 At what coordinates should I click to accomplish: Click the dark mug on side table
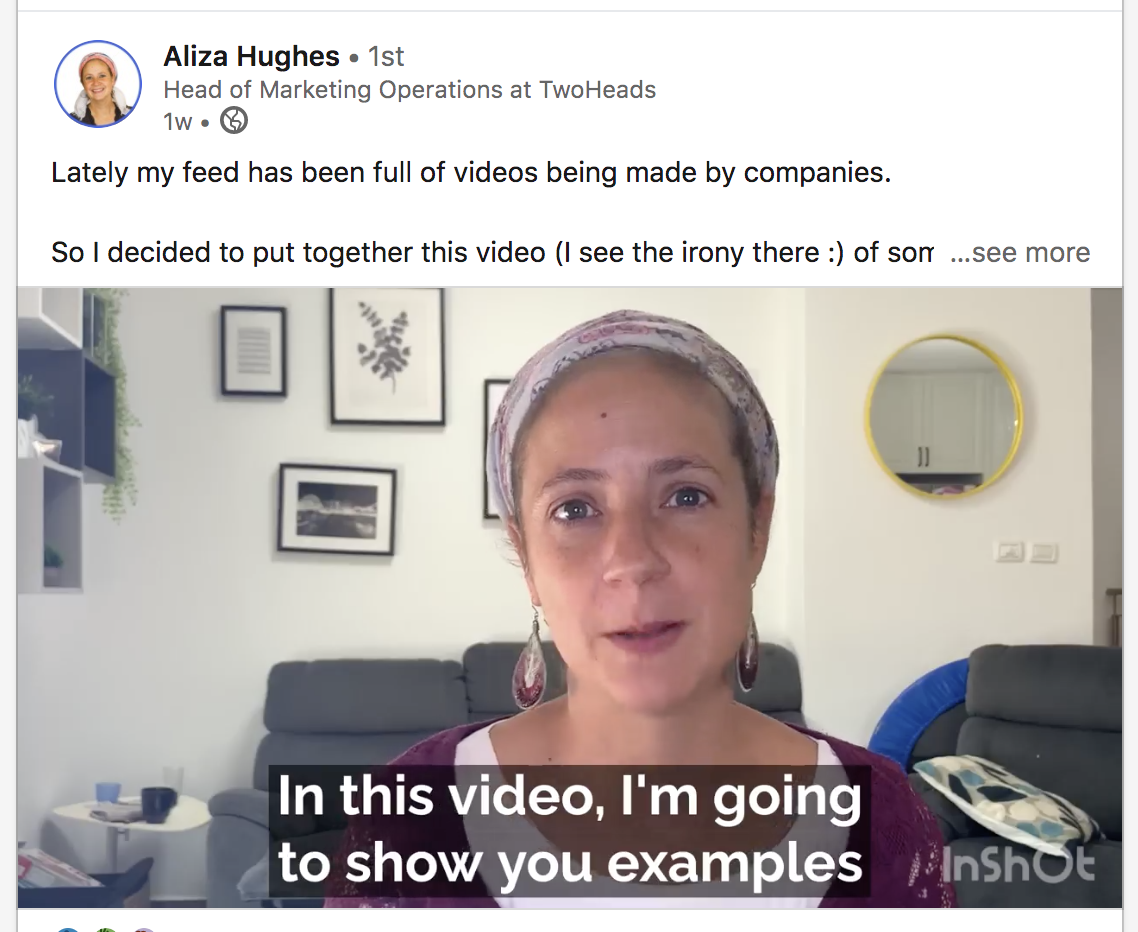[x=158, y=804]
